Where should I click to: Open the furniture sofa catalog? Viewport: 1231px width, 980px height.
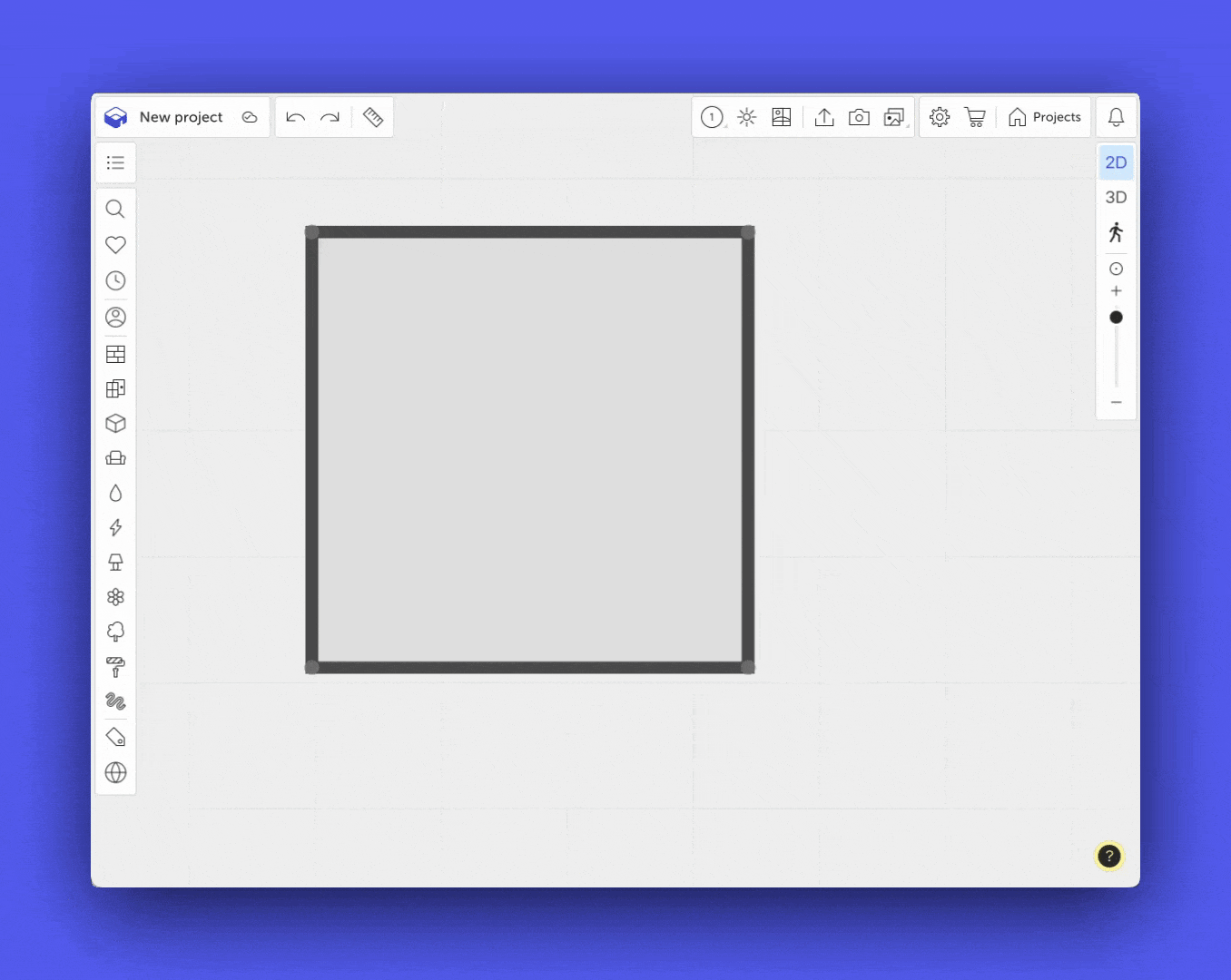(x=115, y=458)
